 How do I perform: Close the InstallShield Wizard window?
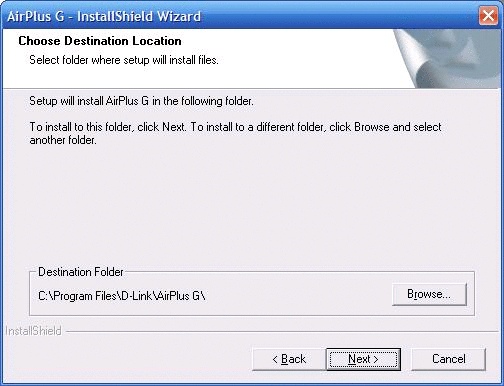[x=488, y=16]
